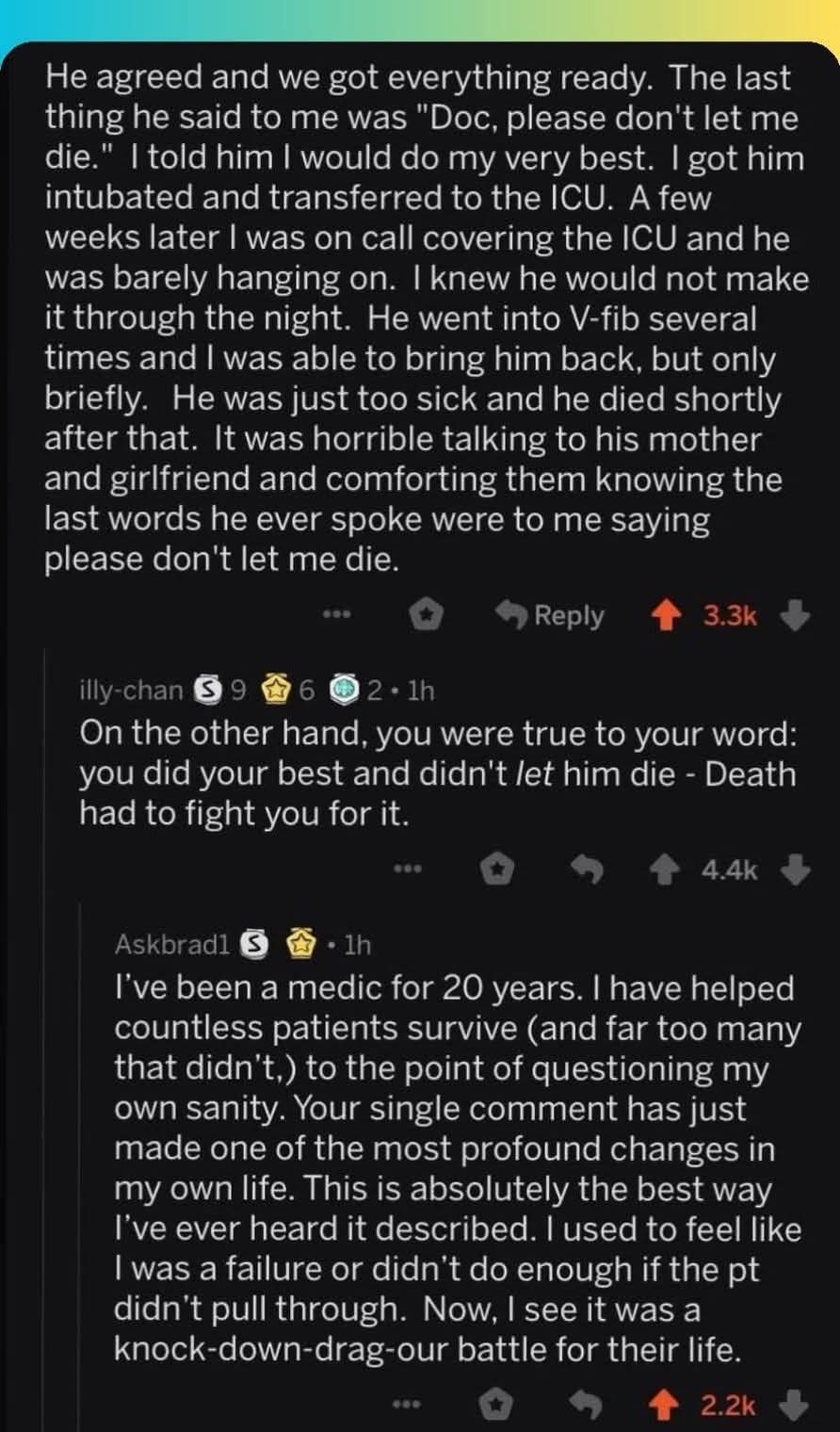Upvote illy-chan's reply with 4.4k points
840x1432 pixels.
[666, 871]
